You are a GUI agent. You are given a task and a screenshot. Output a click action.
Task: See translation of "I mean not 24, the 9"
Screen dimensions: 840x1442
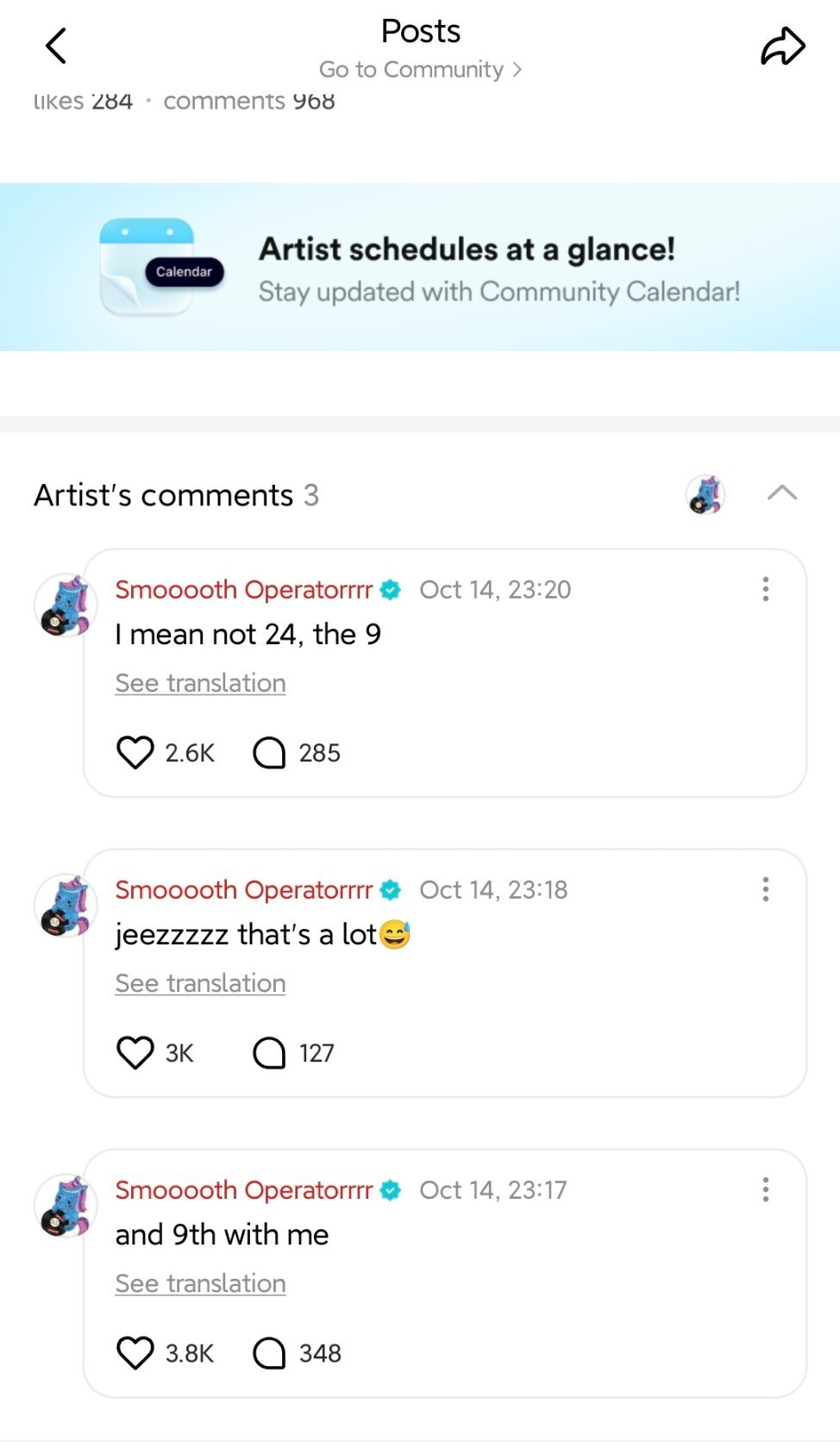(x=200, y=683)
